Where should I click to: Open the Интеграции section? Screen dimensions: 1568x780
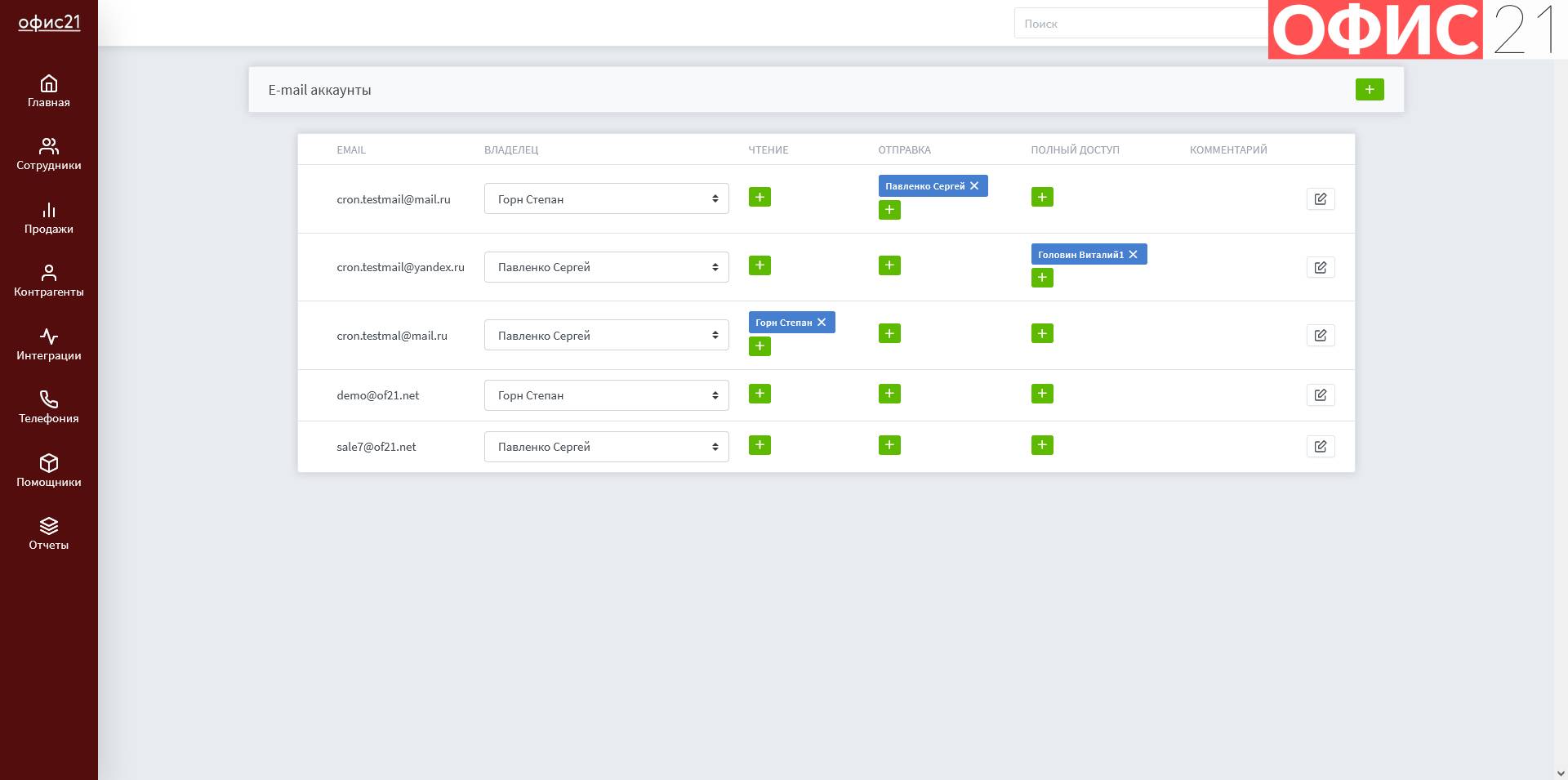tap(49, 345)
